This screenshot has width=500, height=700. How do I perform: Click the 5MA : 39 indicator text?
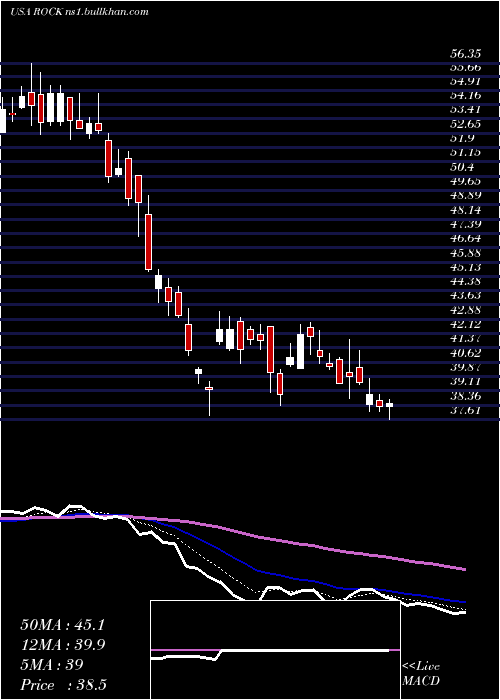coord(52,665)
